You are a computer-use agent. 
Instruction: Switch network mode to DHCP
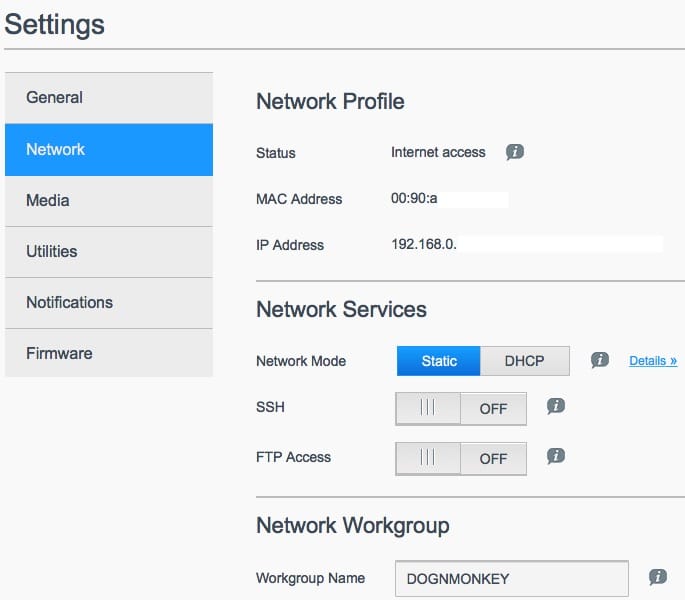(x=525, y=361)
